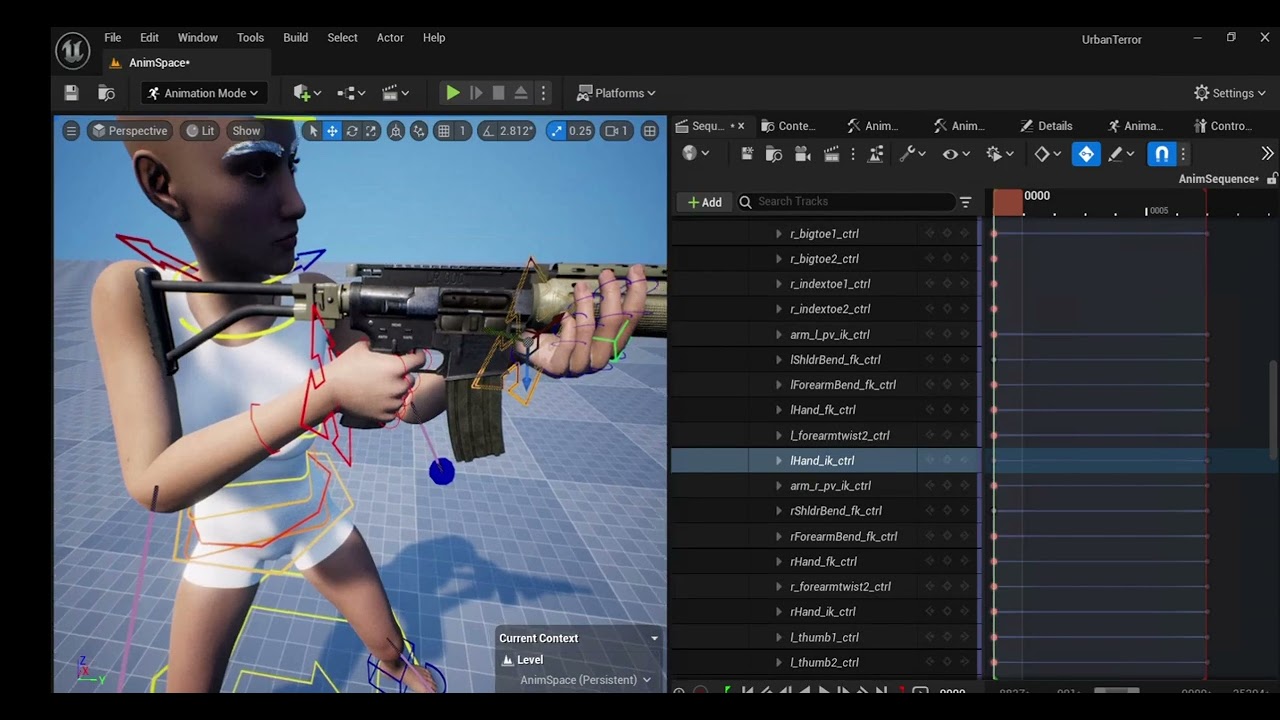Open the Build menu
The height and width of the screenshot is (720, 1280).
pyautogui.click(x=295, y=38)
